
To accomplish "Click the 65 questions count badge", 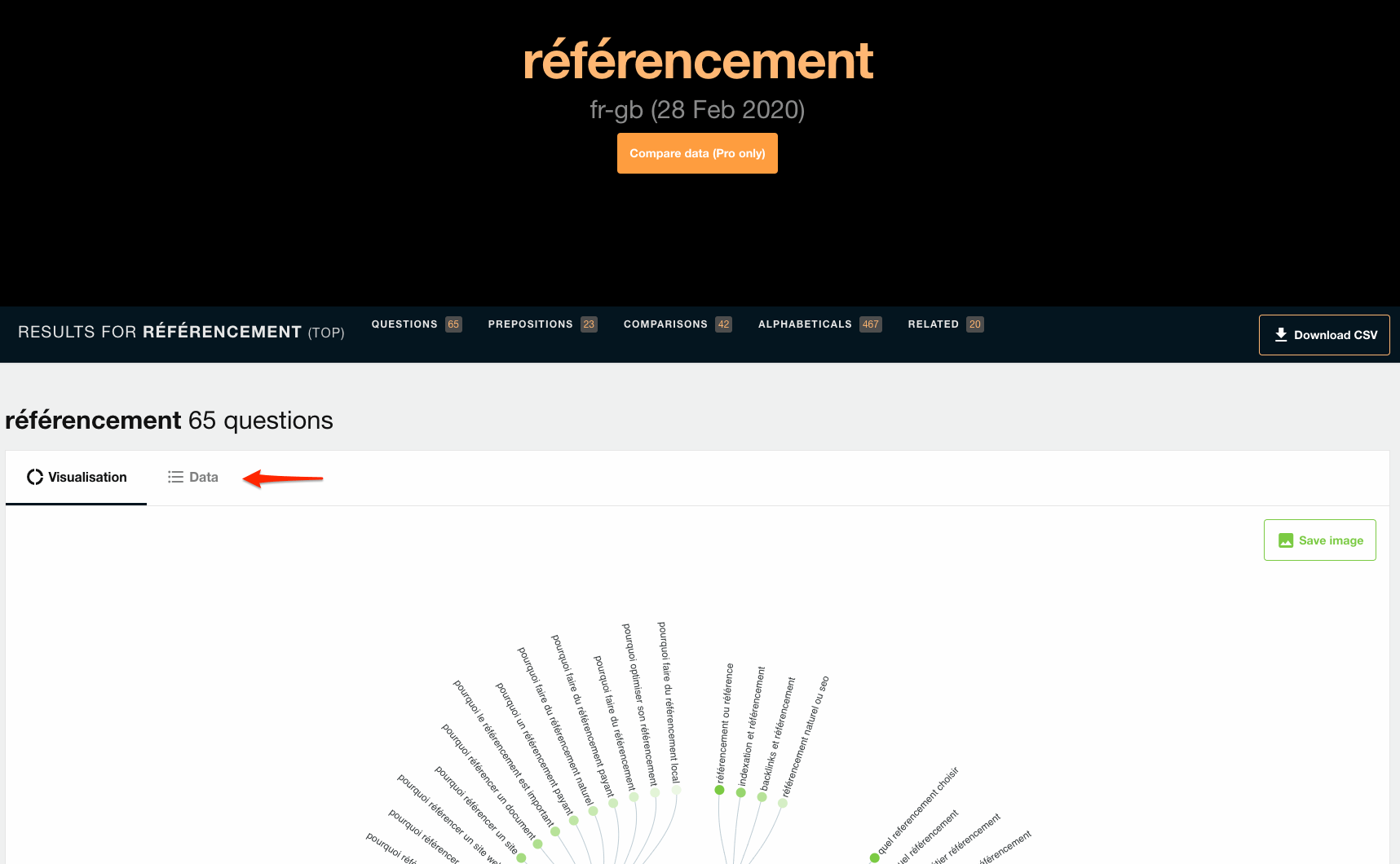I will [x=453, y=324].
